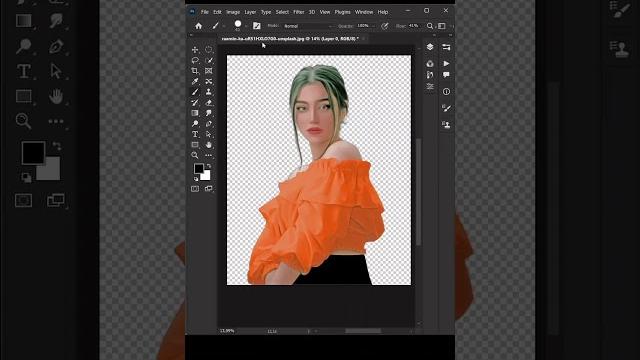
Task: Select the Smudge tool
Action: (209, 113)
